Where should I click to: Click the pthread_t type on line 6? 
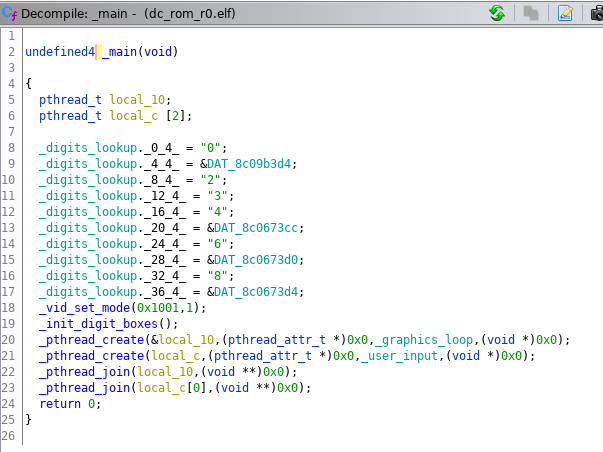[x=70, y=116]
